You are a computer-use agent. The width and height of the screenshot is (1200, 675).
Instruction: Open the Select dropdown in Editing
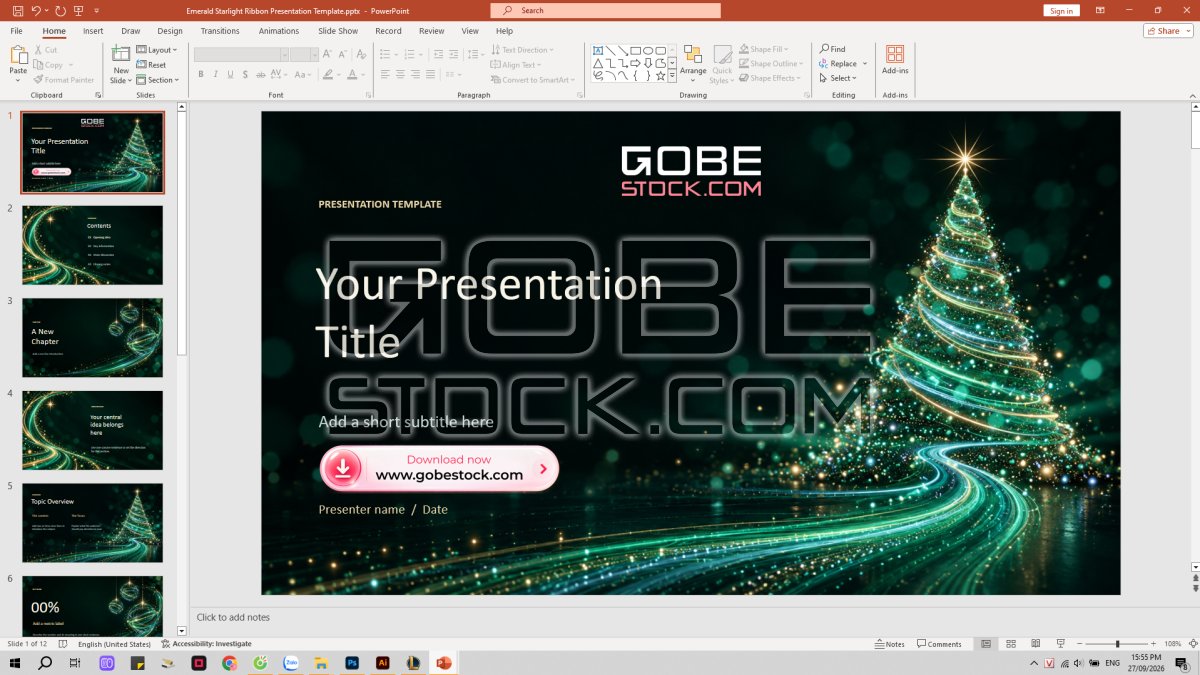837,78
